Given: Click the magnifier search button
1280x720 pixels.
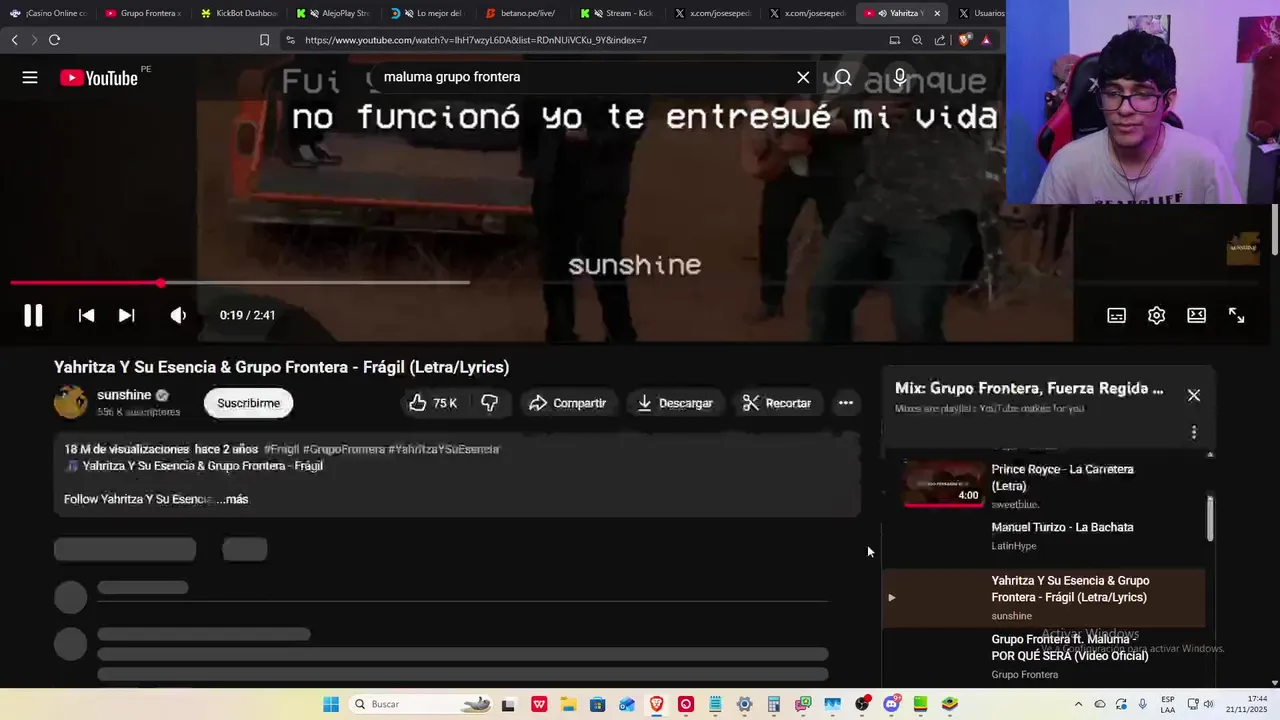Looking at the screenshot, I should click(843, 77).
